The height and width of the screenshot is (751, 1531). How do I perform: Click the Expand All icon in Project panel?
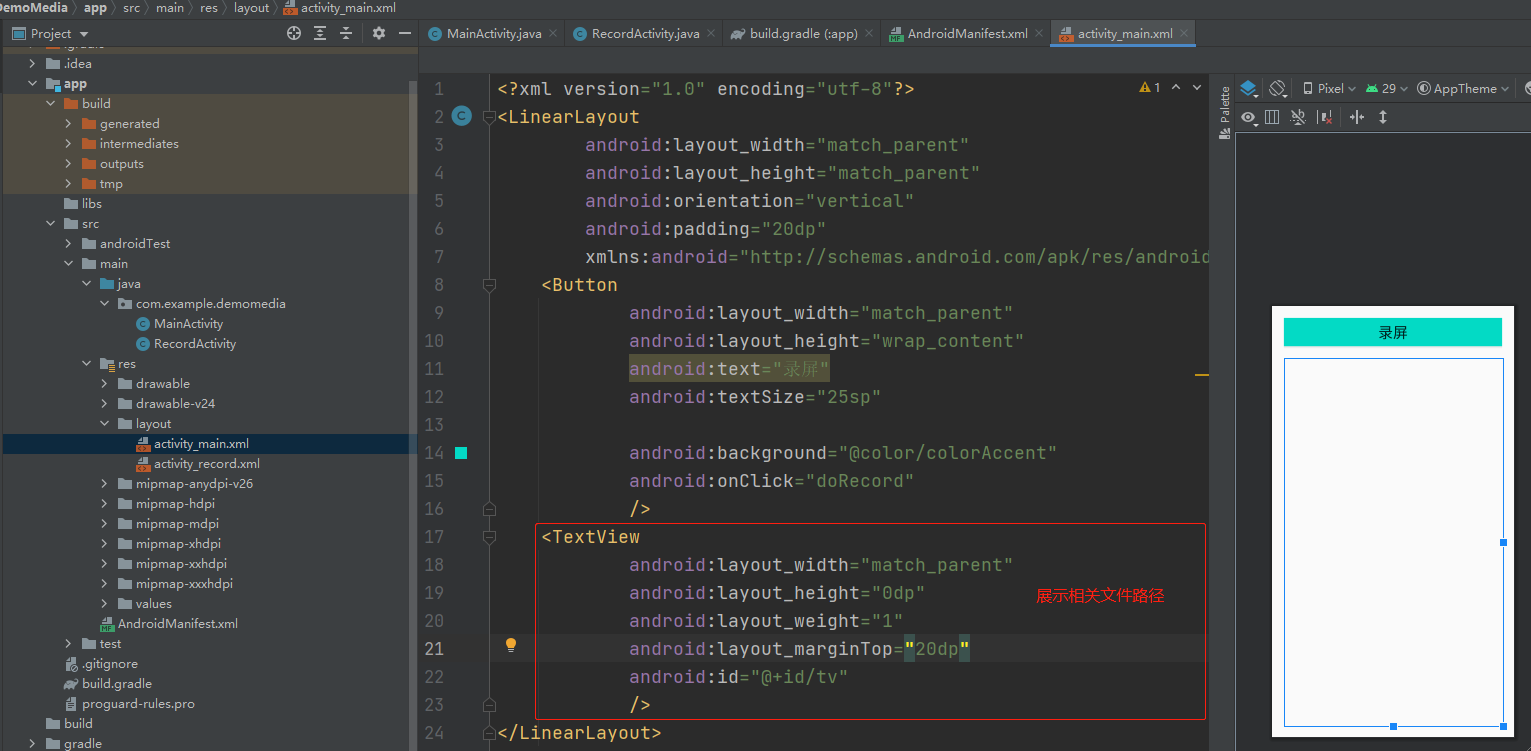point(320,33)
